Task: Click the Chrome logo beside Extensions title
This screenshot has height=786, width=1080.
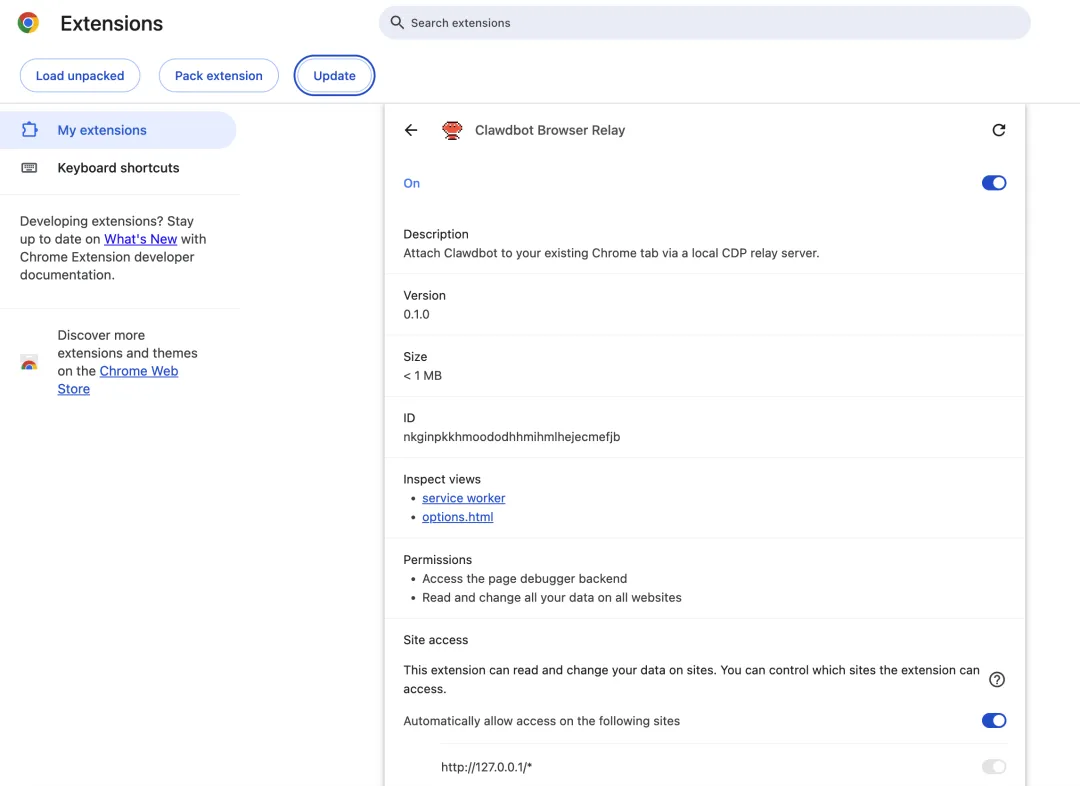Action: (27, 22)
